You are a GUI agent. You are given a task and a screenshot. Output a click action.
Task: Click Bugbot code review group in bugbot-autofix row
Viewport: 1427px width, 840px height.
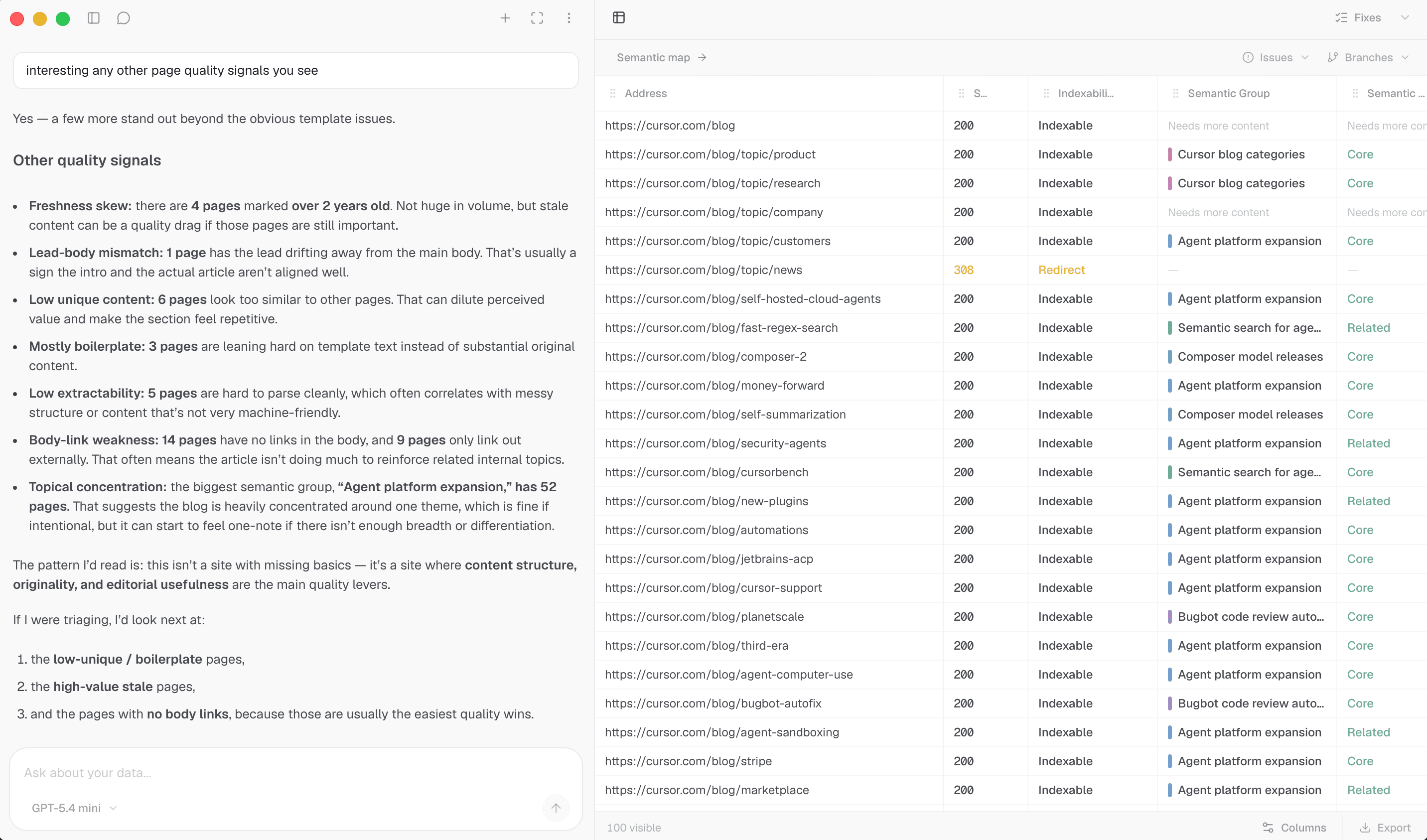point(1250,703)
